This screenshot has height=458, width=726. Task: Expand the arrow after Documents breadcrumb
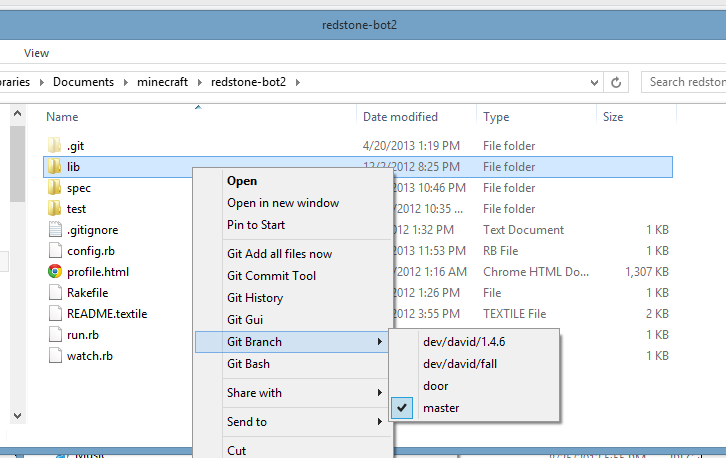click(x=125, y=82)
